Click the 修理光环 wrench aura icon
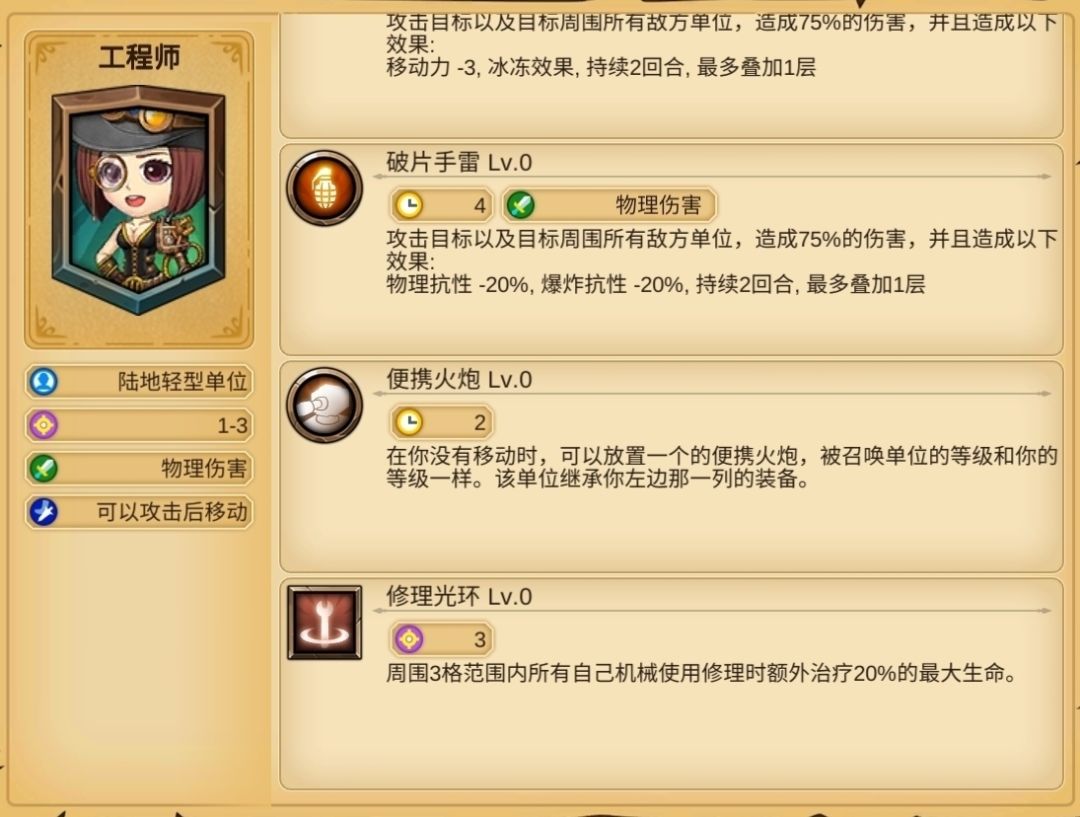Screen dimensions: 1080x817 click(324, 622)
